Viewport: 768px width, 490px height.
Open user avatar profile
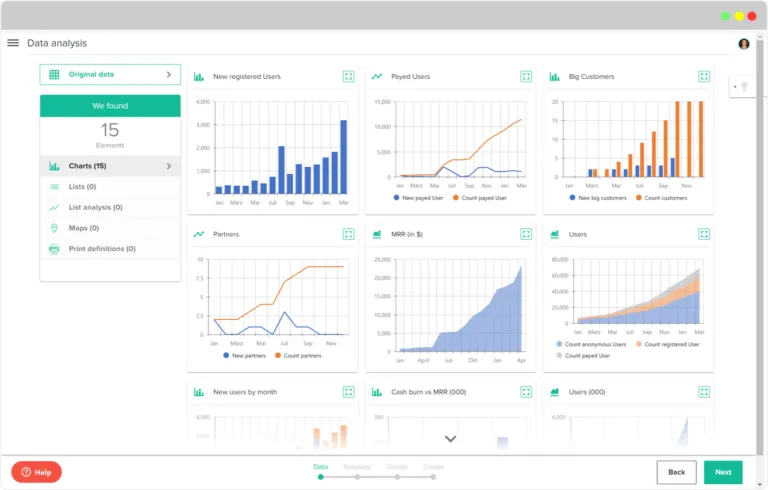[x=744, y=44]
